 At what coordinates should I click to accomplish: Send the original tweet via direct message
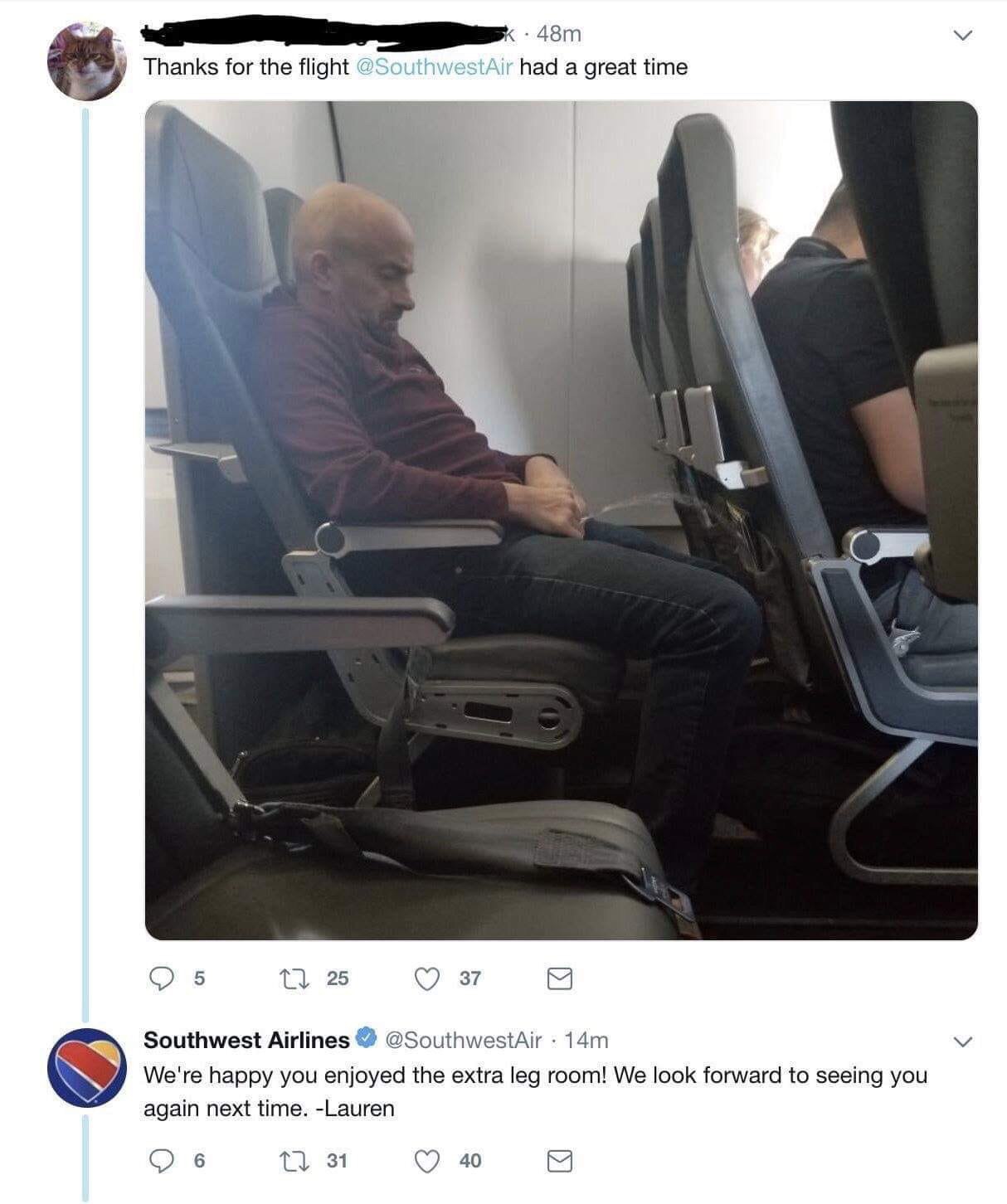(560, 979)
